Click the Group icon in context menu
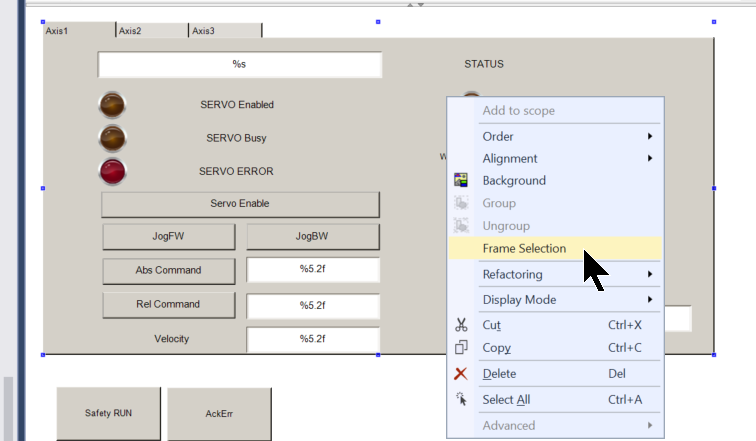 (x=461, y=203)
